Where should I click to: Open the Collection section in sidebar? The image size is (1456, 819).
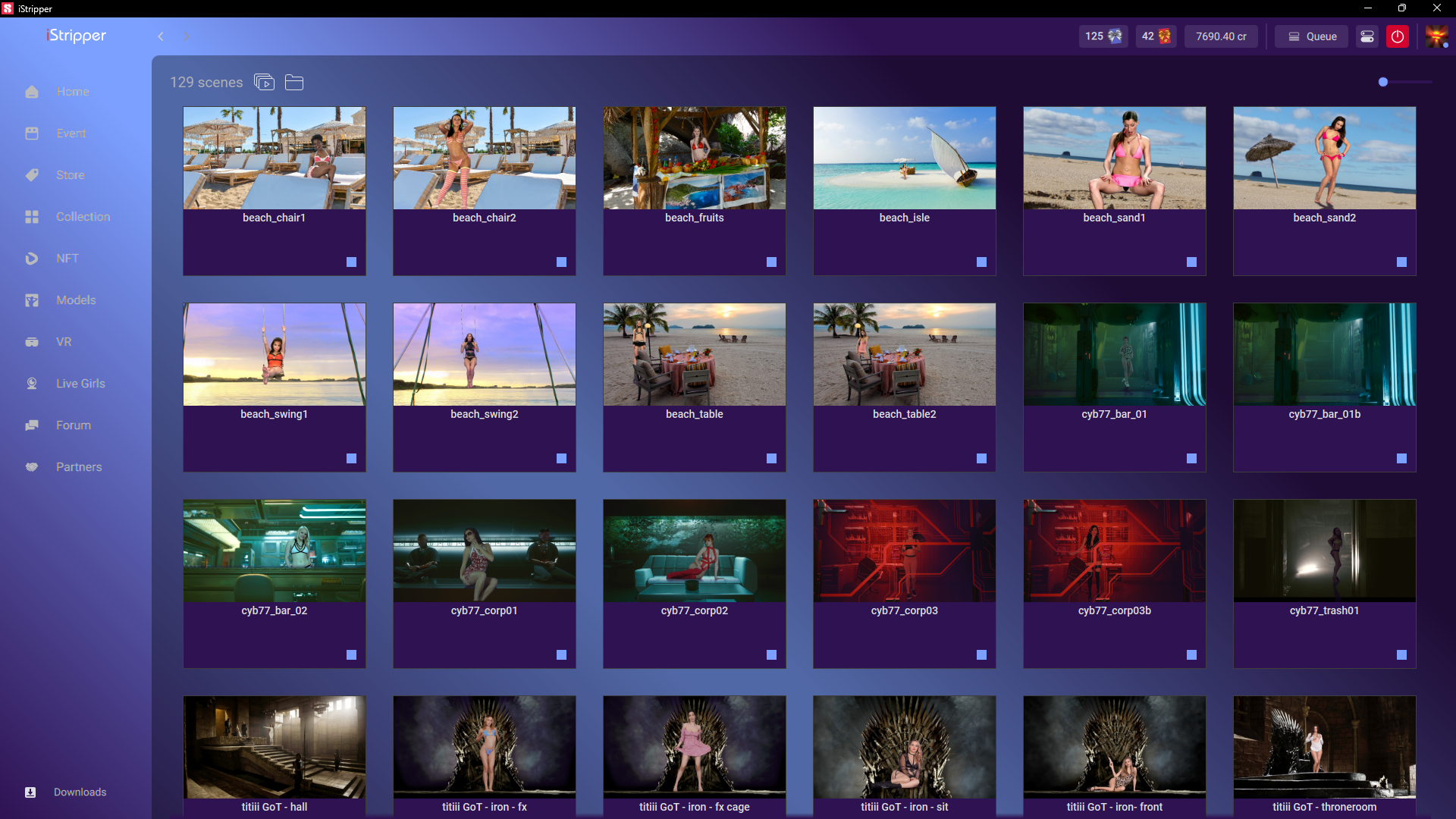click(x=83, y=217)
